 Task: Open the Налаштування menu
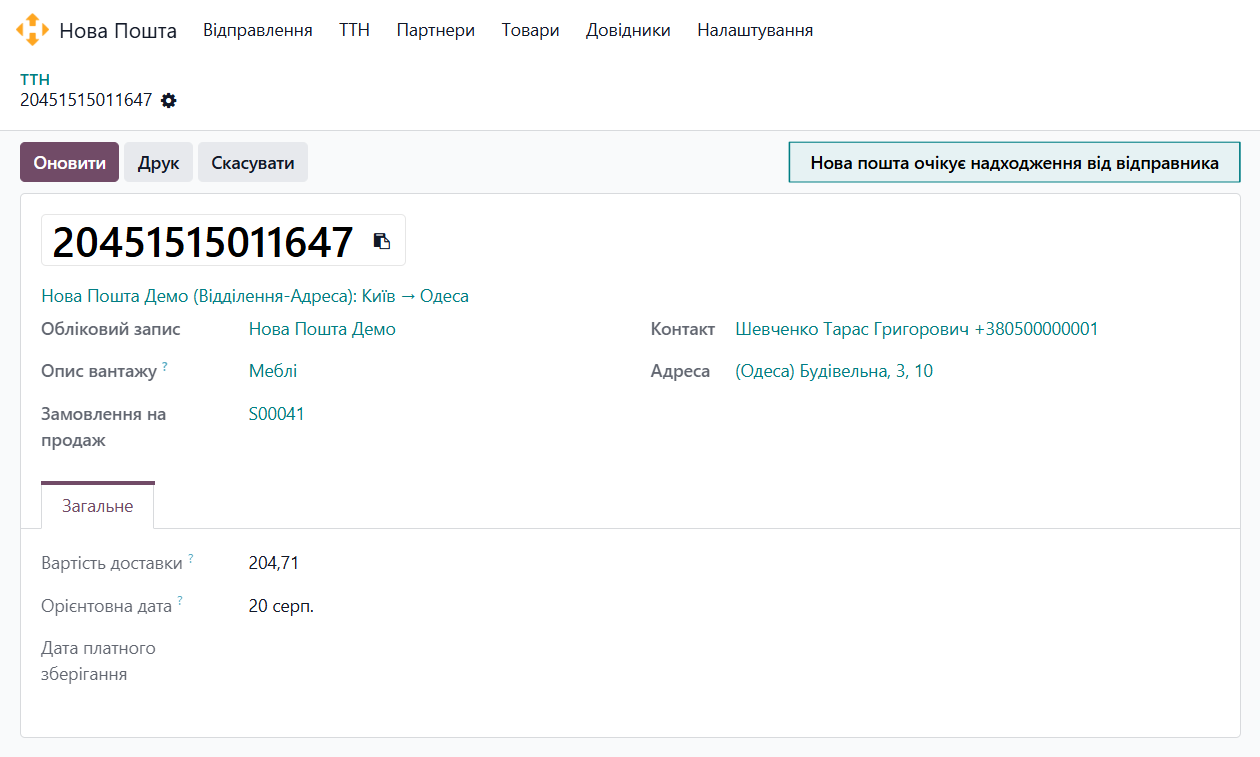point(755,30)
